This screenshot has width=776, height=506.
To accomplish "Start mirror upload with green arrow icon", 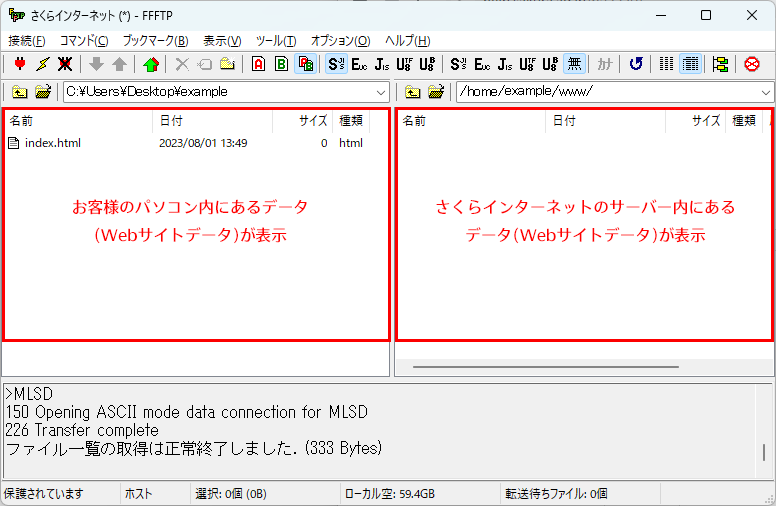I will [151, 64].
